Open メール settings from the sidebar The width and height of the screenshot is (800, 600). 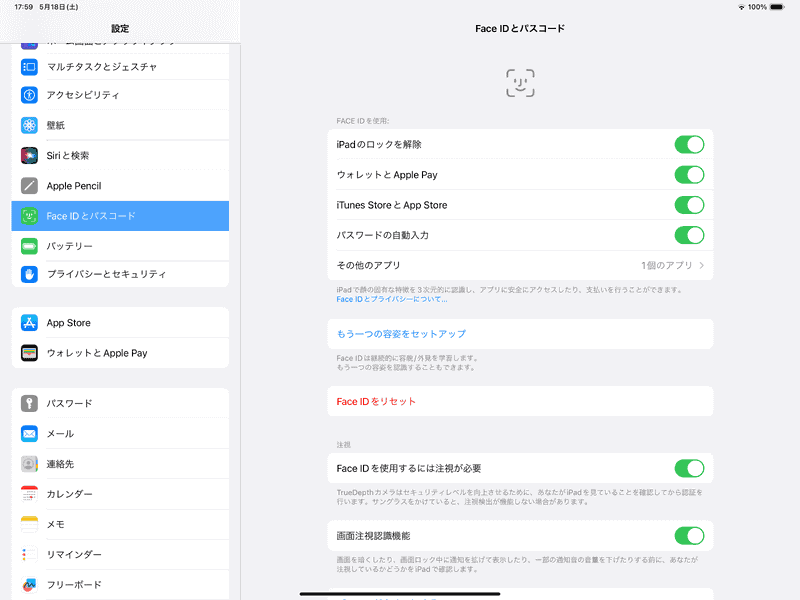click(x=30, y=434)
